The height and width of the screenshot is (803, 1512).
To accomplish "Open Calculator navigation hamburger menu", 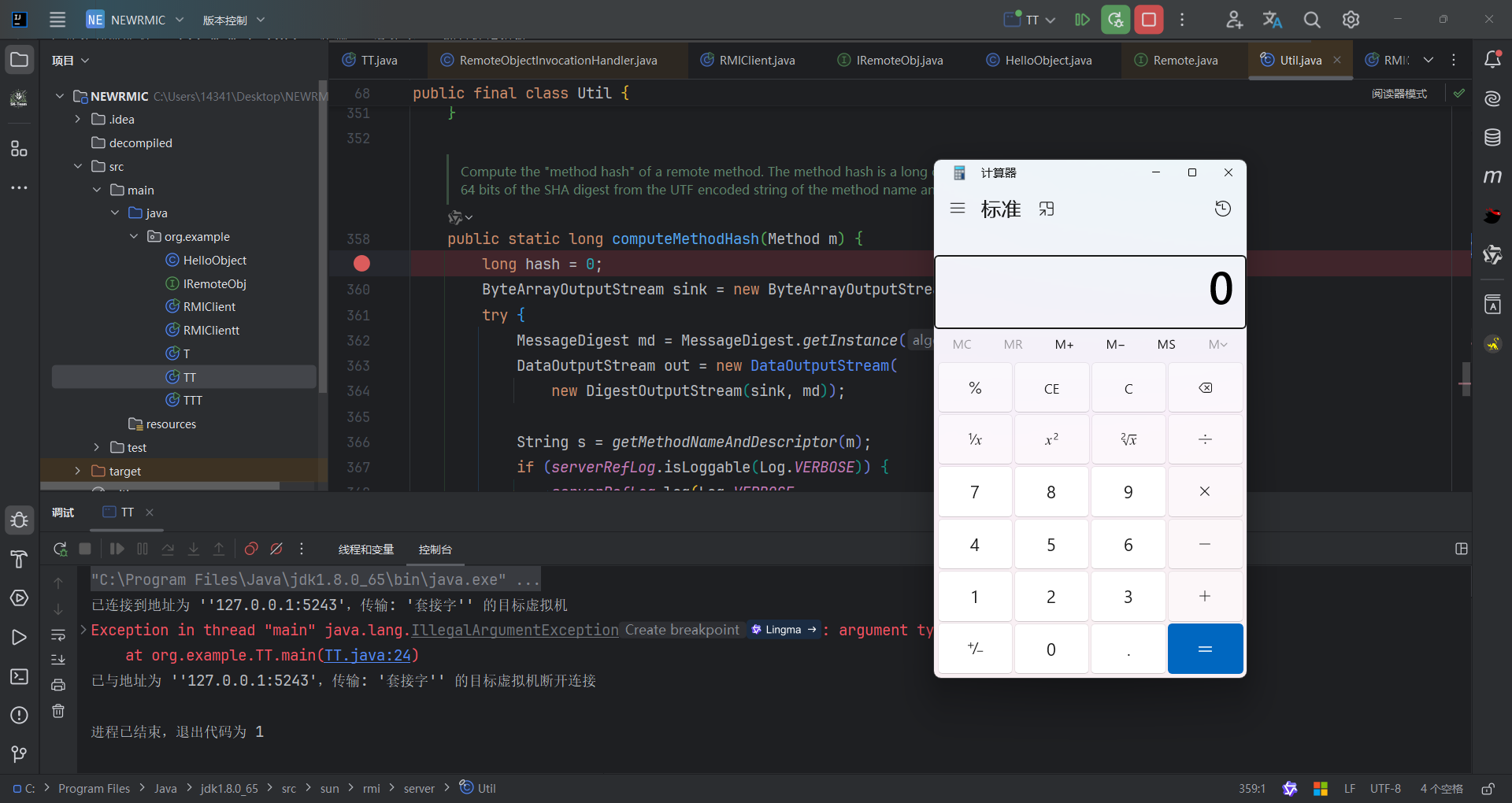I will [x=958, y=209].
